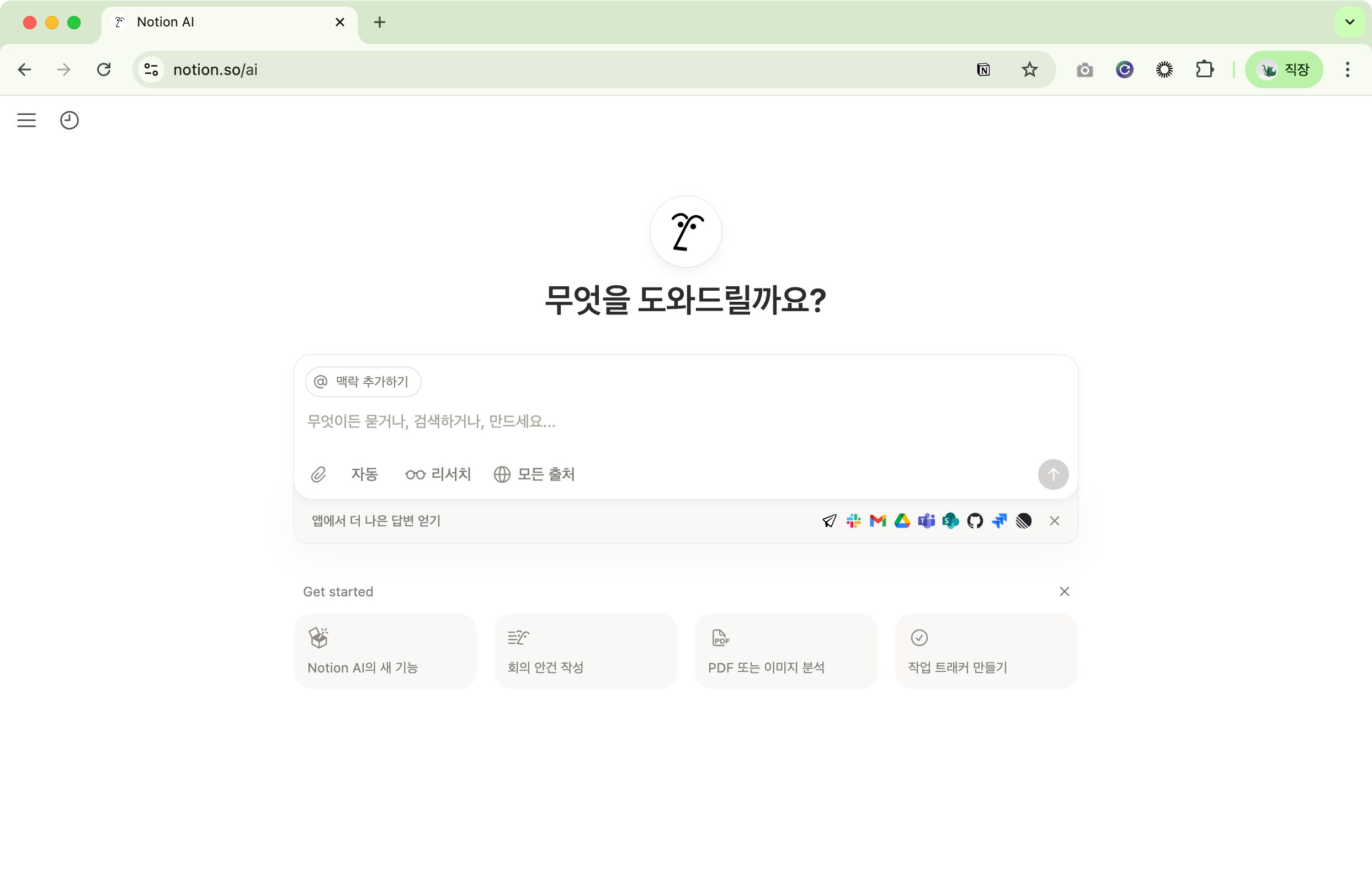Open the 자동 model selector

coord(364,474)
